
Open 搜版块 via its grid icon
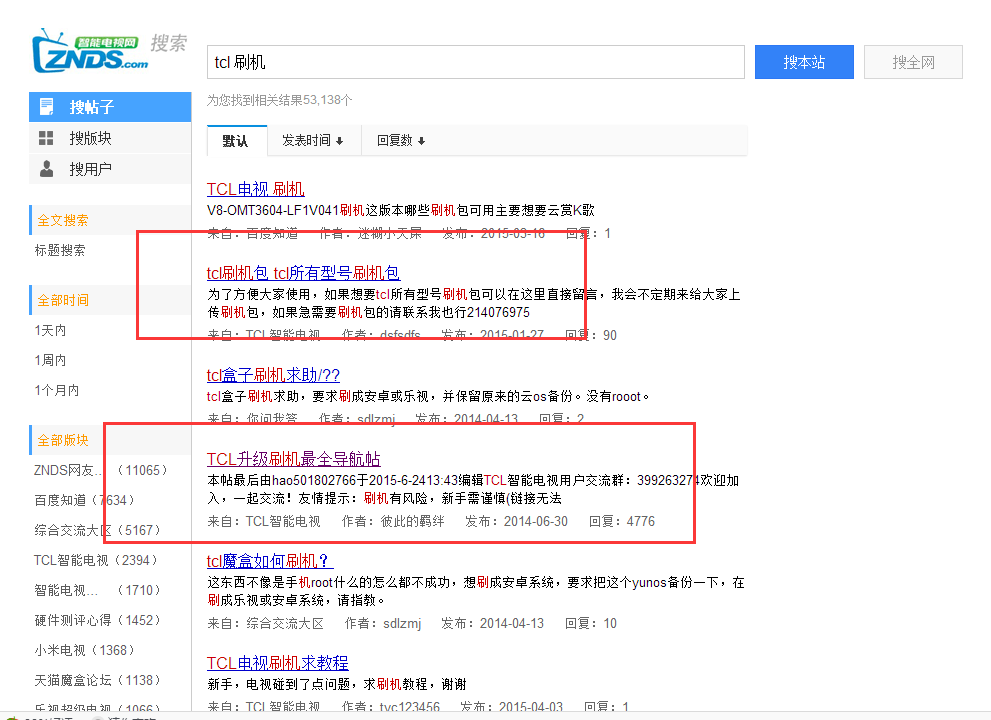pyautogui.click(x=46, y=138)
